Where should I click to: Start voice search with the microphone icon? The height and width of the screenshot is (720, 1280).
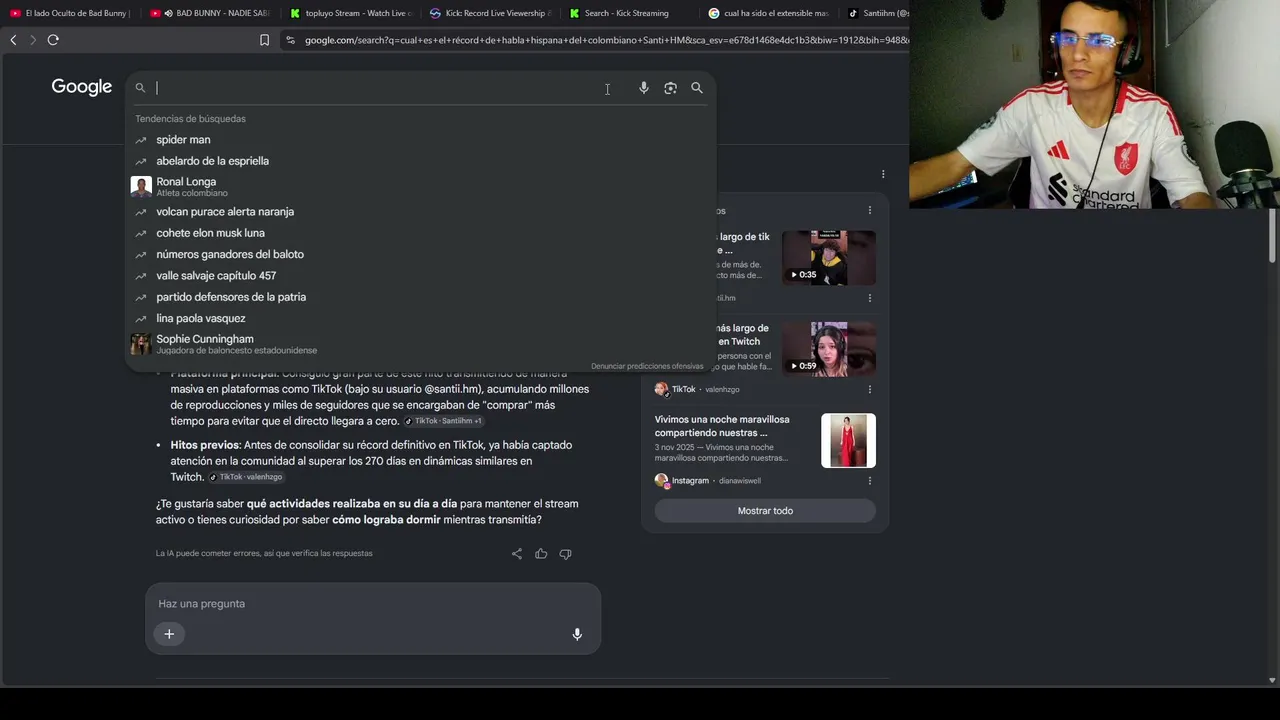(x=644, y=88)
